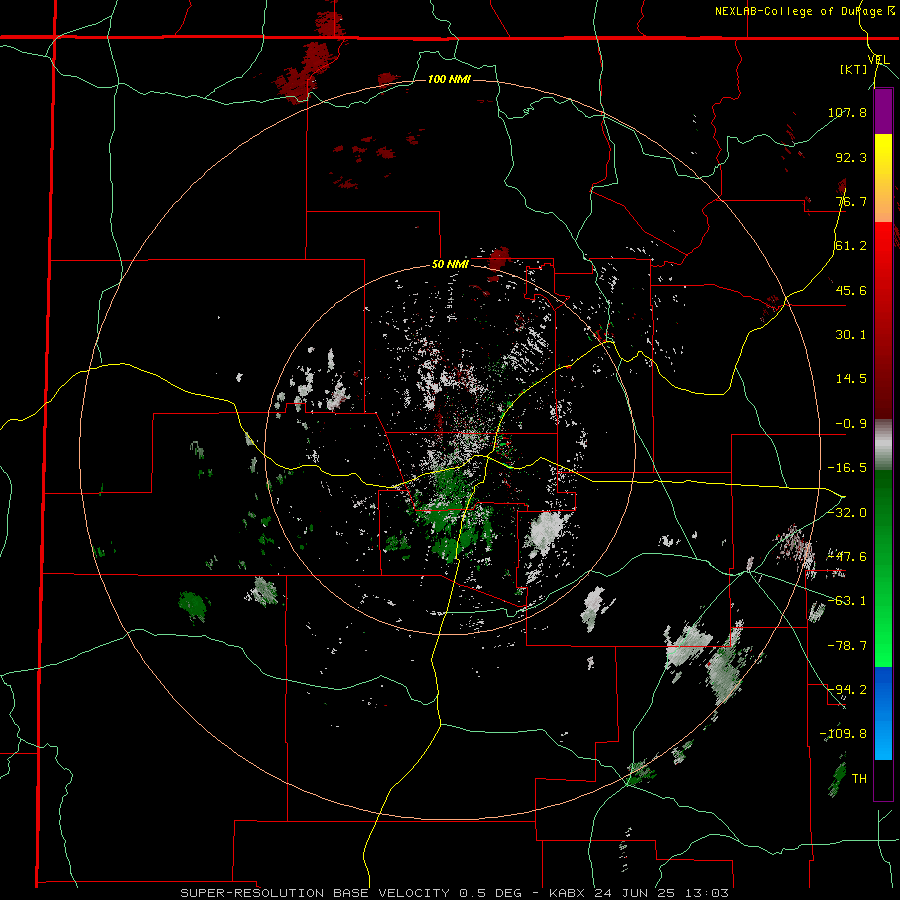
Task: Click the bright green segment near -78.7
Action: tap(883, 645)
